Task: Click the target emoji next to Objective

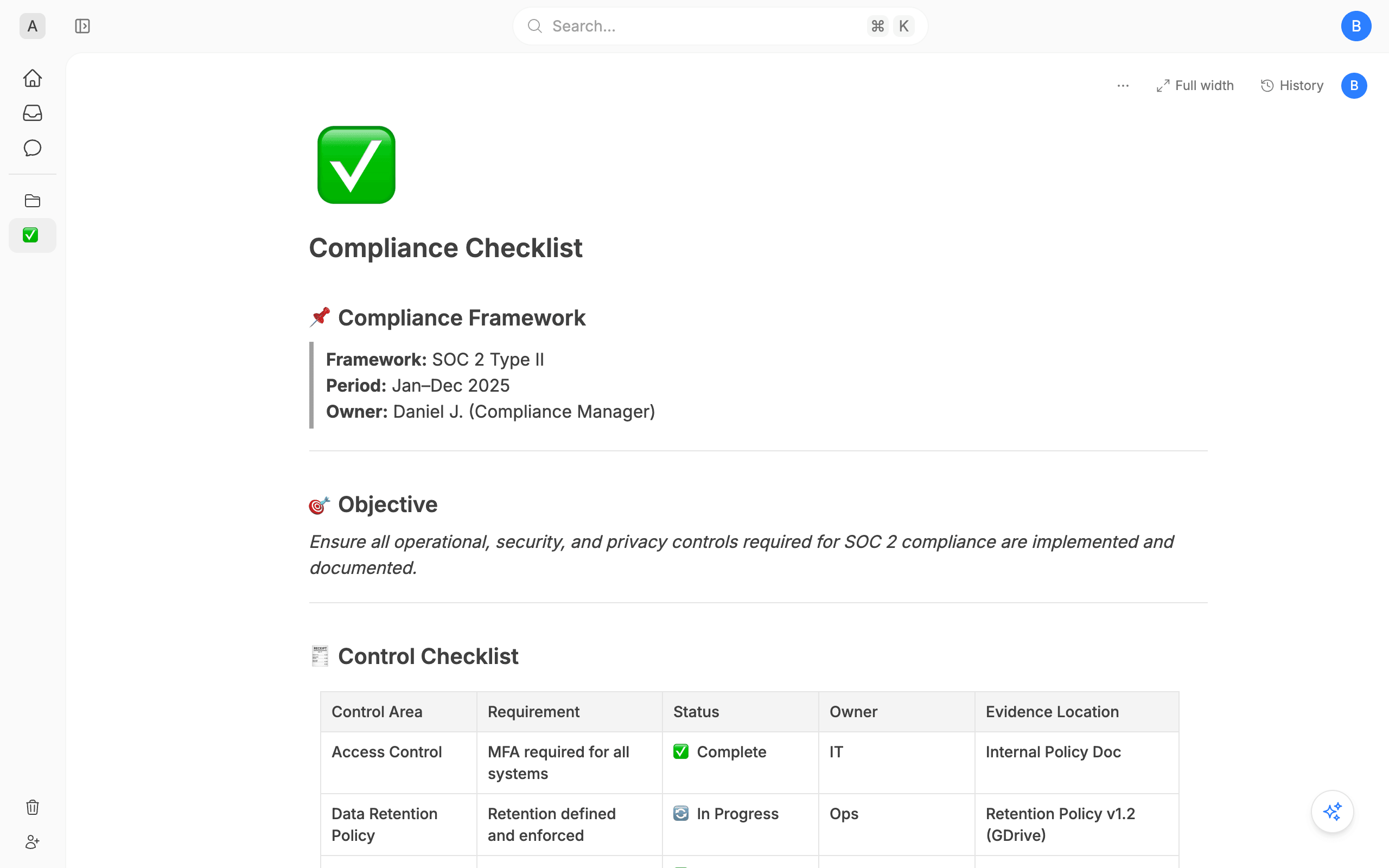Action: point(320,505)
